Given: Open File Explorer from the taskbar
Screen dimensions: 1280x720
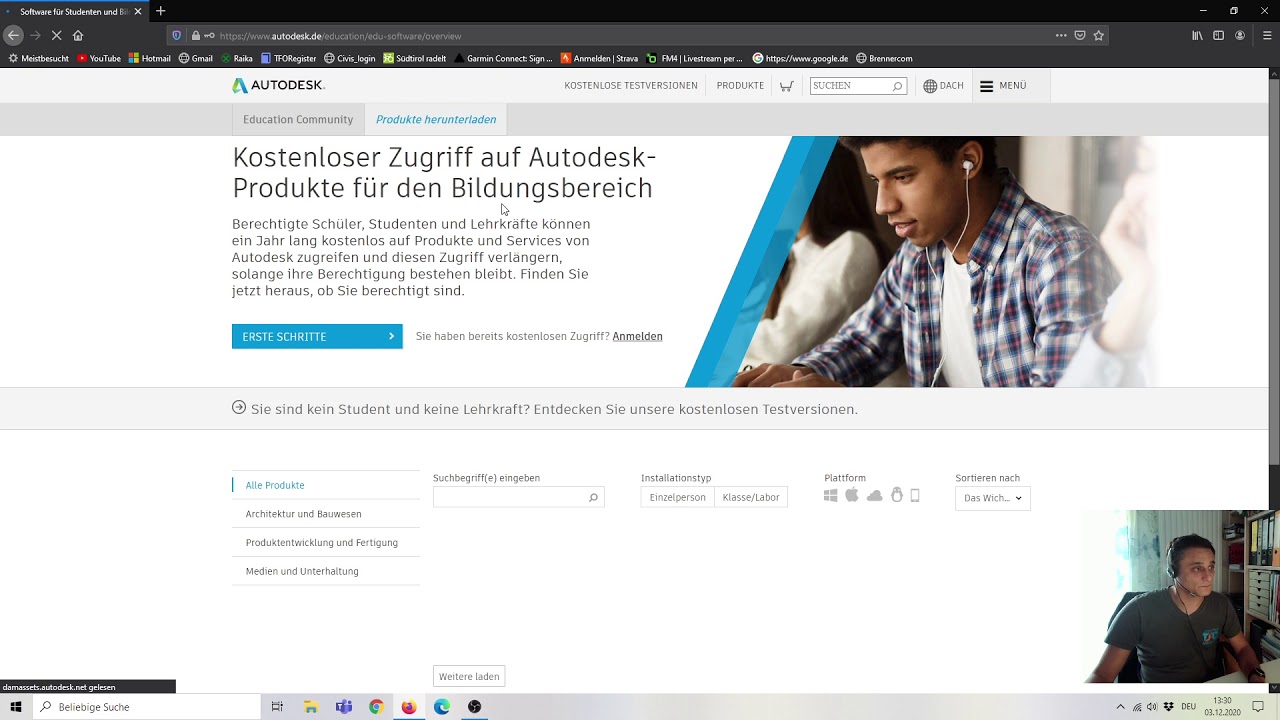Looking at the screenshot, I should pos(311,707).
